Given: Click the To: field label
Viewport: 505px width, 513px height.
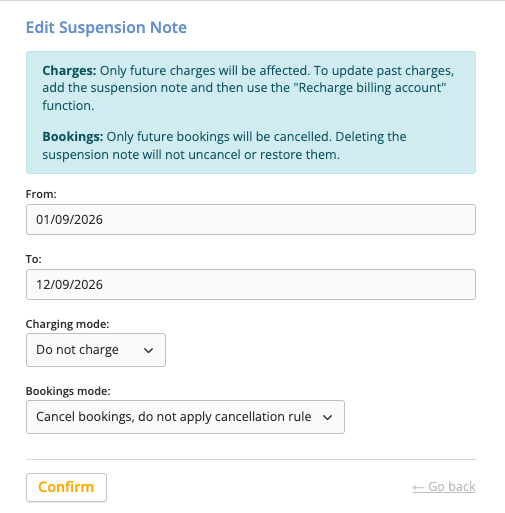Looking at the screenshot, I should click(x=34, y=259).
